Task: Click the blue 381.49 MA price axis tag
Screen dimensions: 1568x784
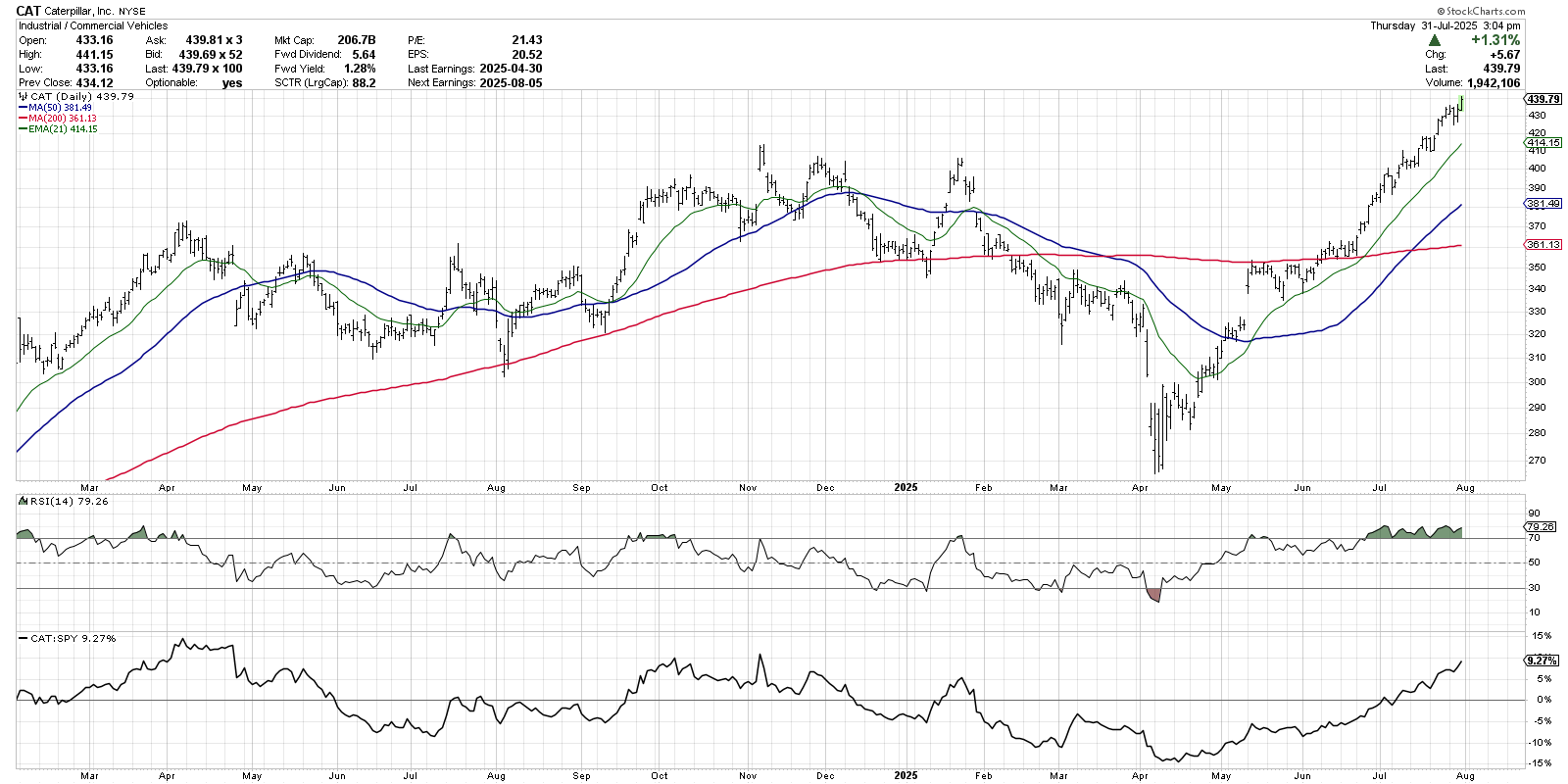Action: point(1543,204)
